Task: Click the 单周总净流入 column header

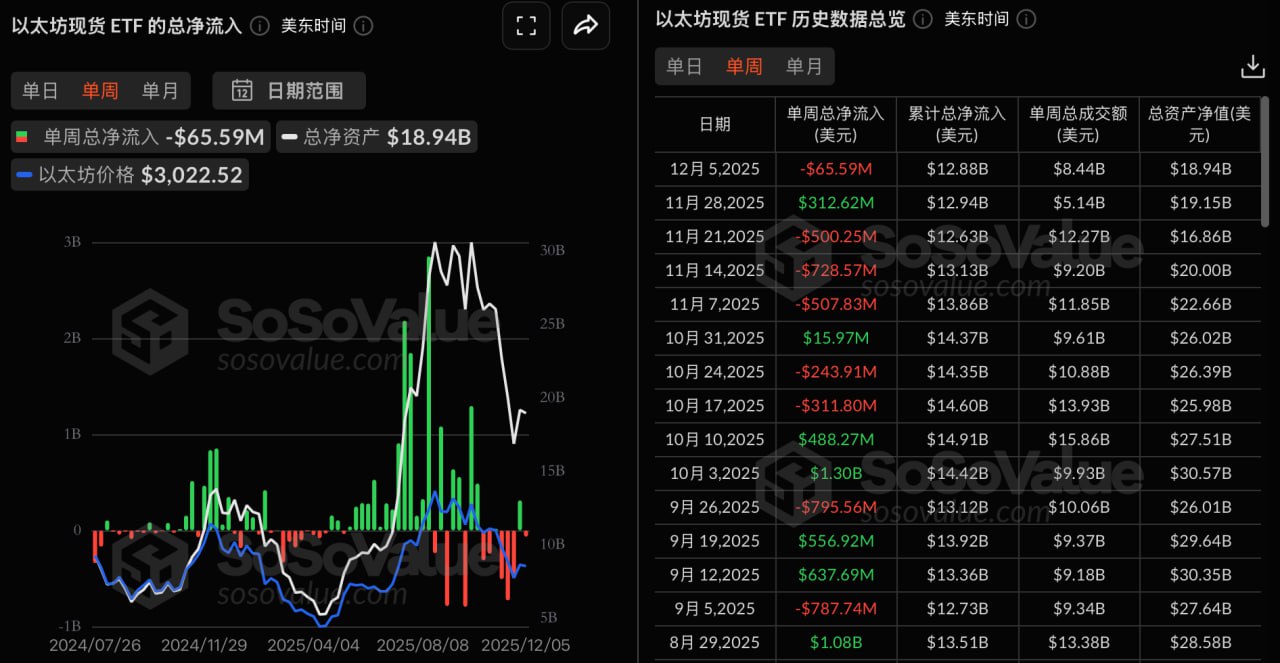Action: tap(835, 124)
